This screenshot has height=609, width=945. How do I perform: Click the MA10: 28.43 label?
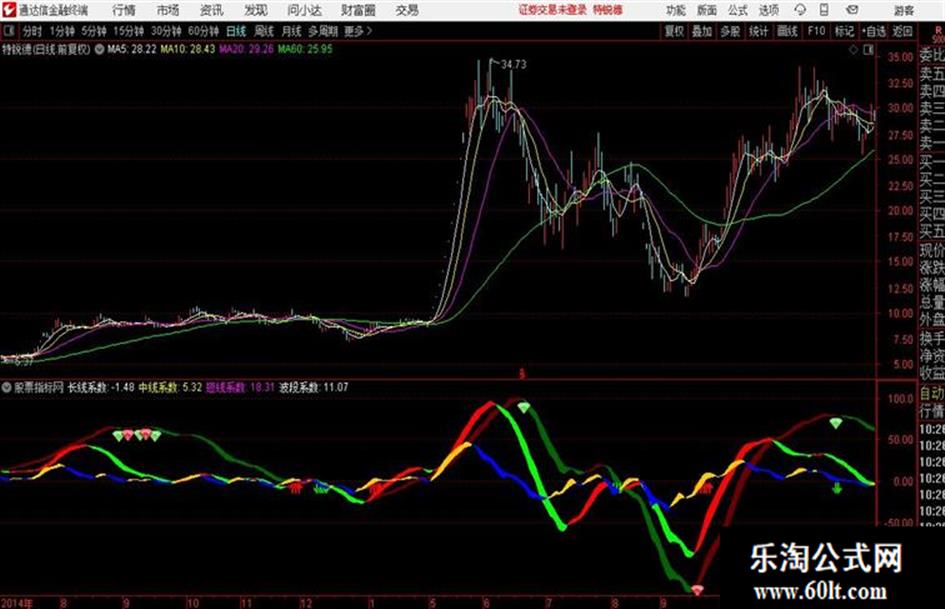pos(187,49)
